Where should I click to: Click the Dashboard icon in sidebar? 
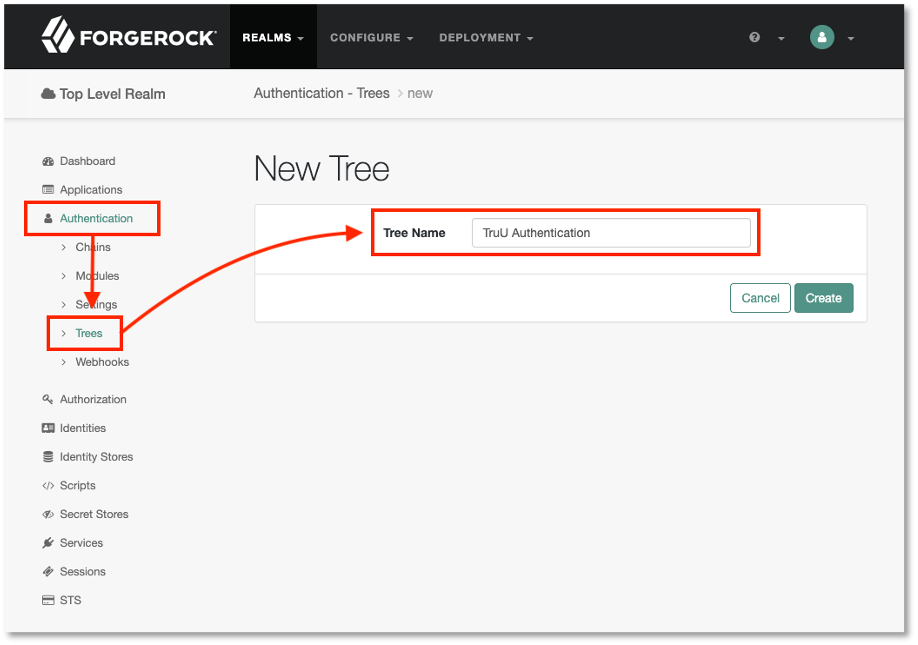click(48, 162)
